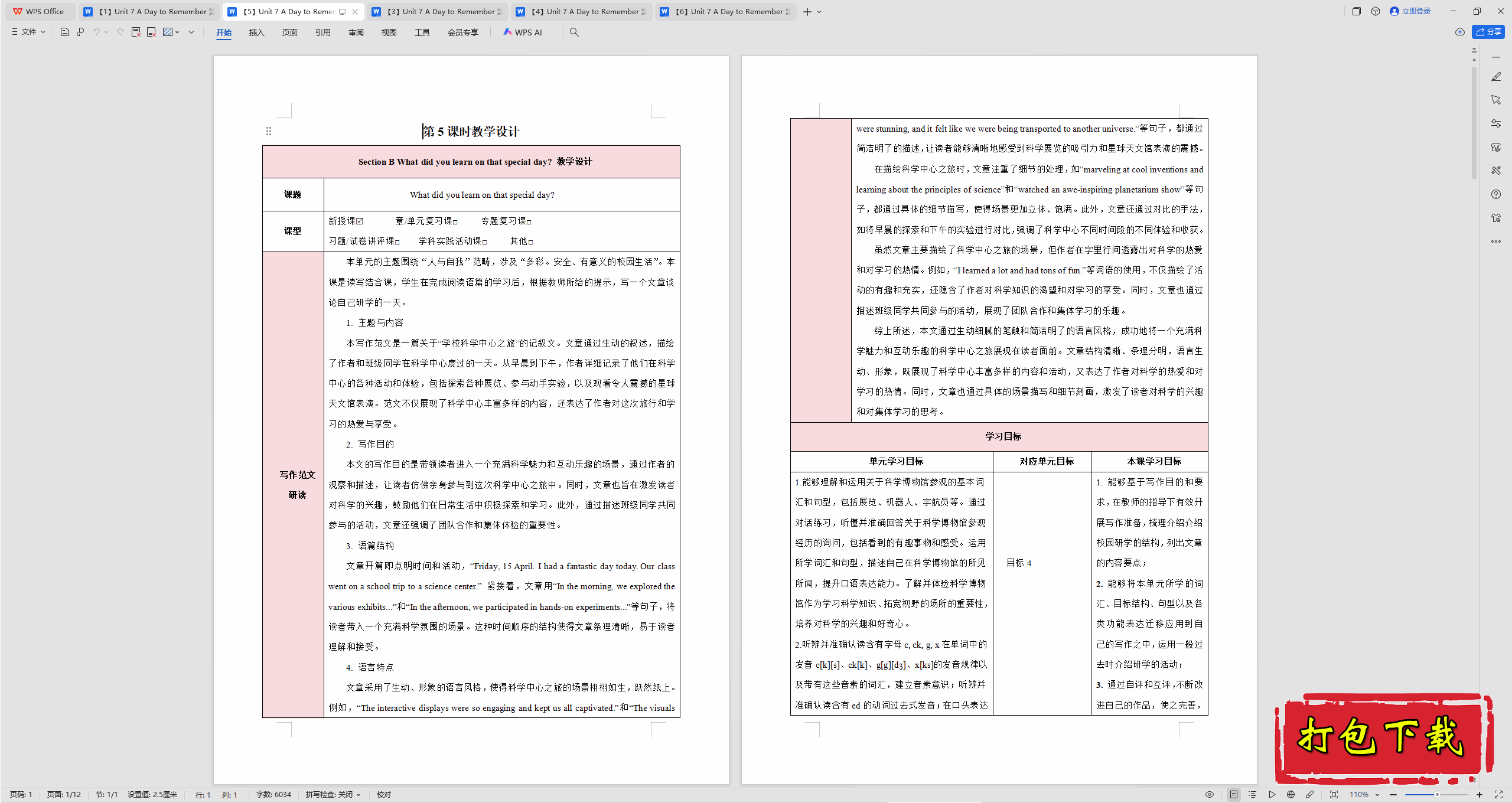Switch to the 【3】 Unit 7 document tab

(437, 11)
